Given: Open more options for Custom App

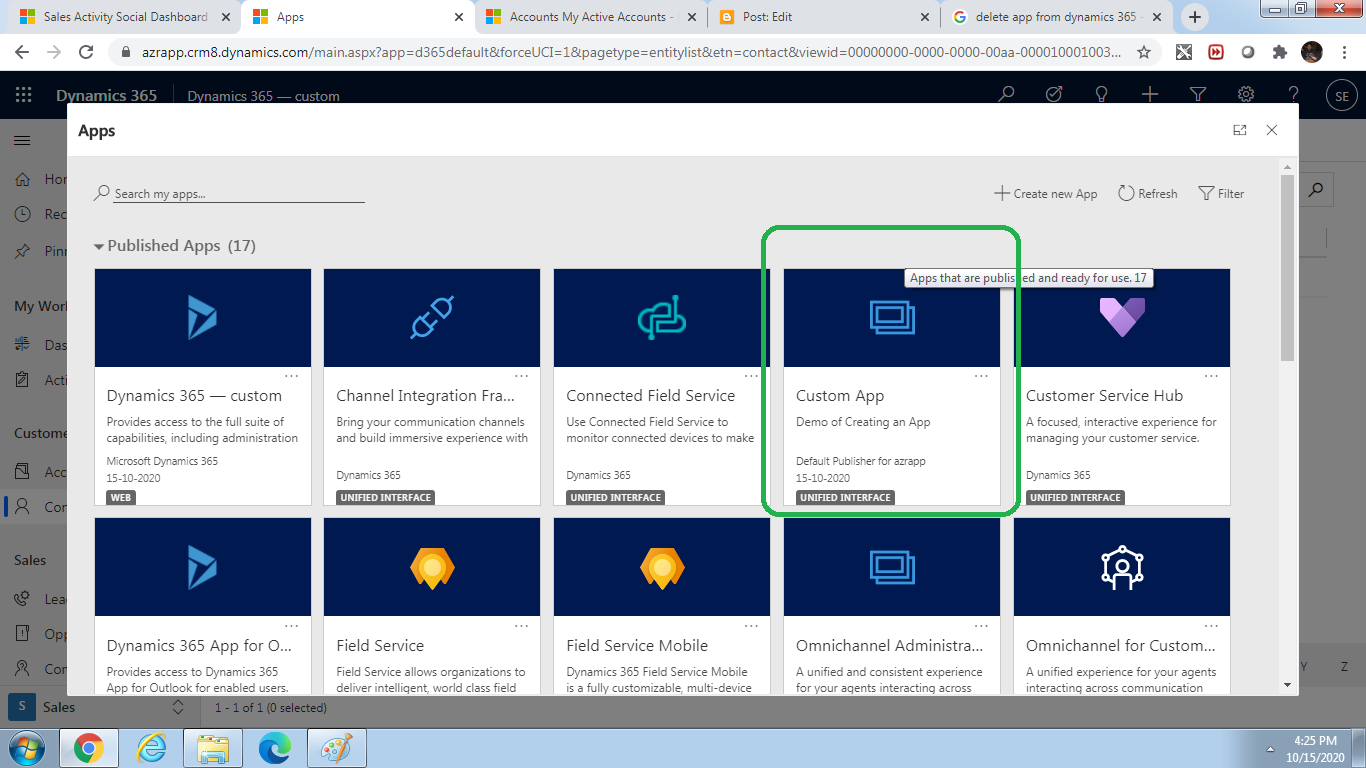Looking at the screenshot, I should coord(982,376).
